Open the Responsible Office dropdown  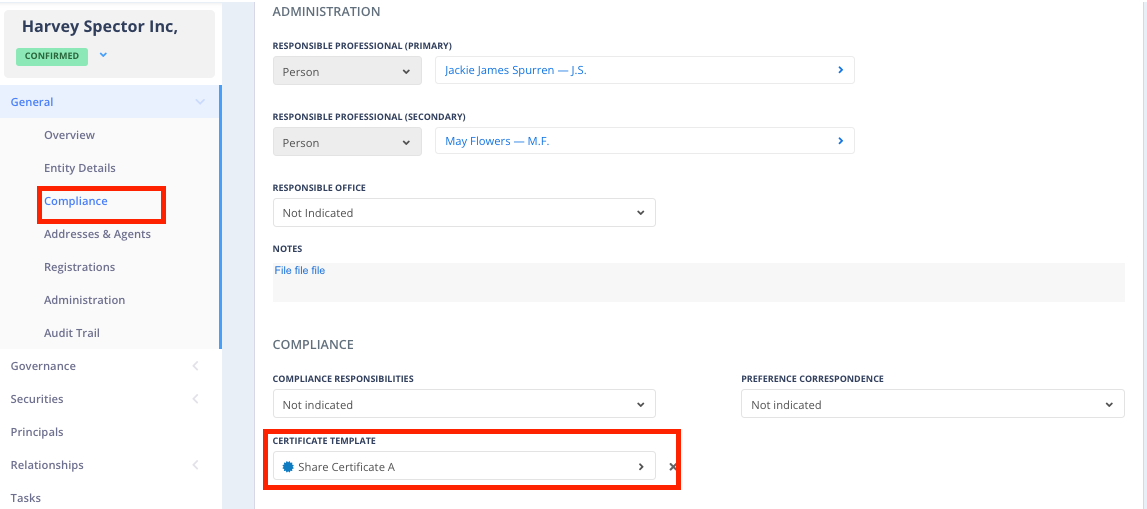coord(464,213)
